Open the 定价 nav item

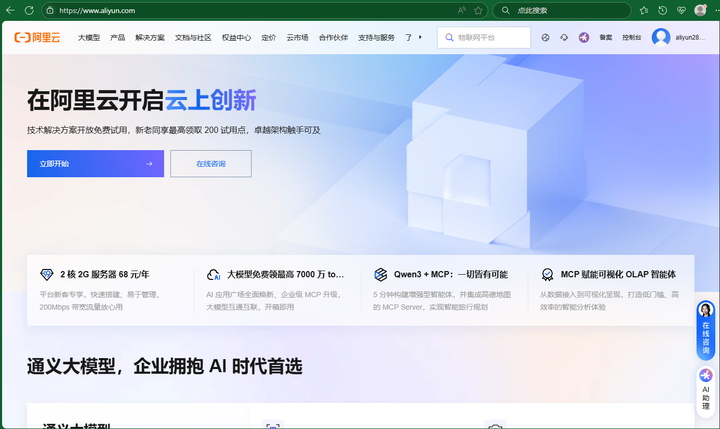click(269, 37)
